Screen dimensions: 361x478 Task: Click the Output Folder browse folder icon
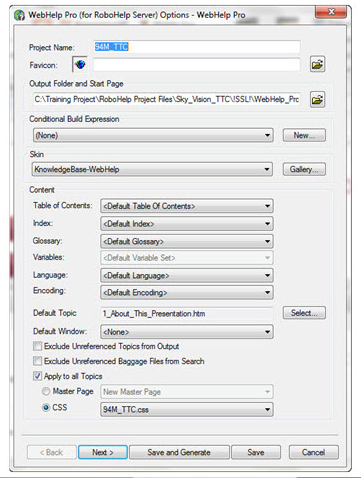coord(317,99)
